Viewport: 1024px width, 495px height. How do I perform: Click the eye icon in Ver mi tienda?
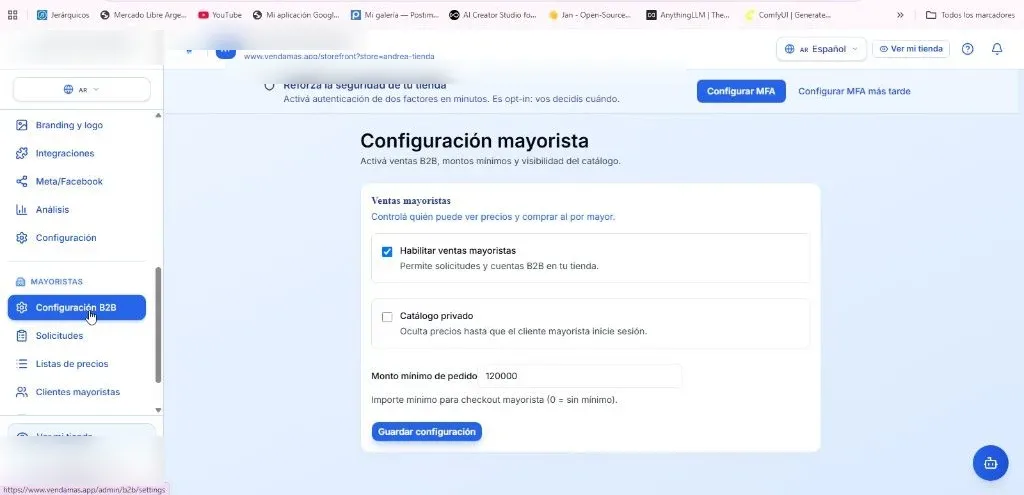(x=884, y=49)
